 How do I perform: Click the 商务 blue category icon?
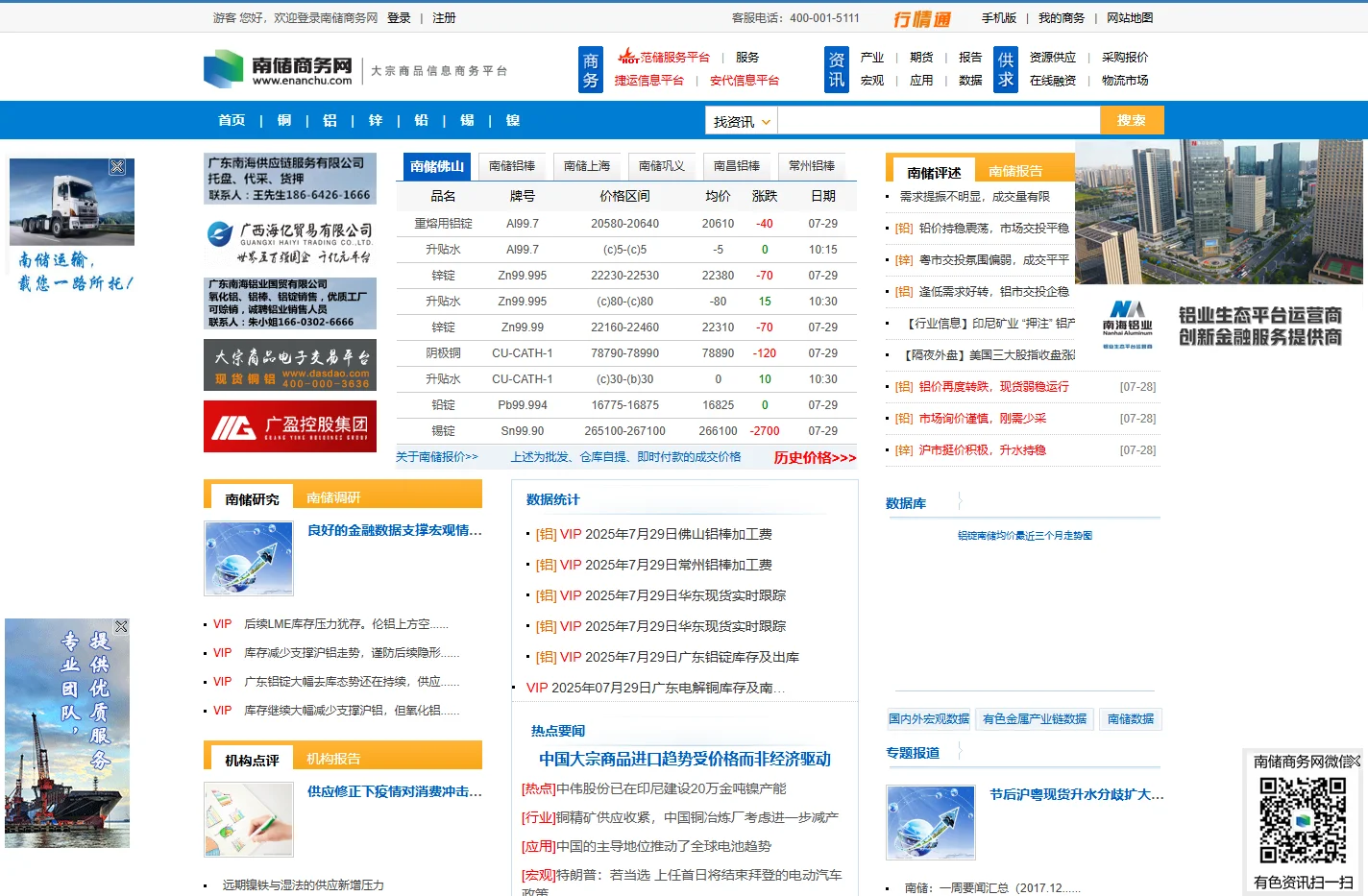[x=590, y=70]
